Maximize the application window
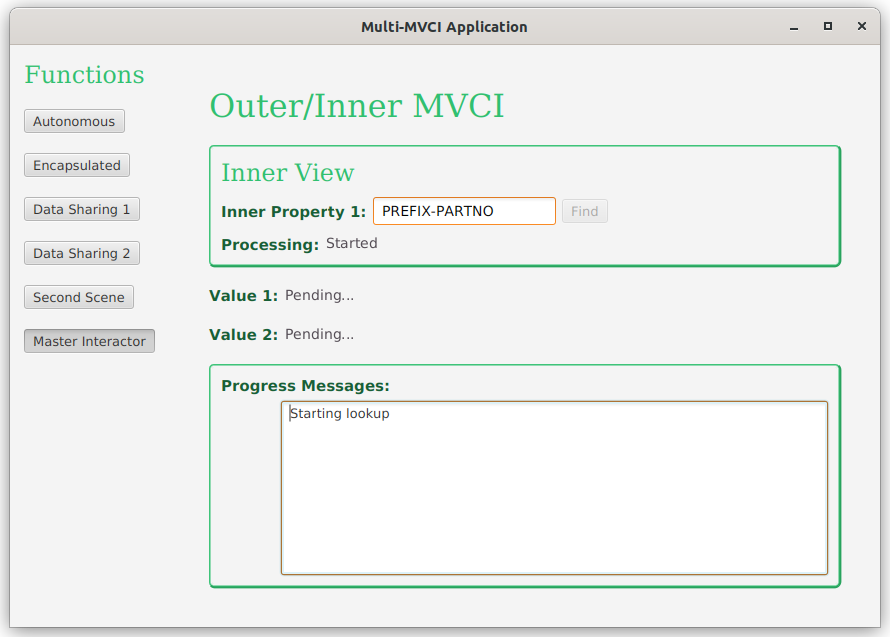890x637 pixels. [x=828, y=27]
